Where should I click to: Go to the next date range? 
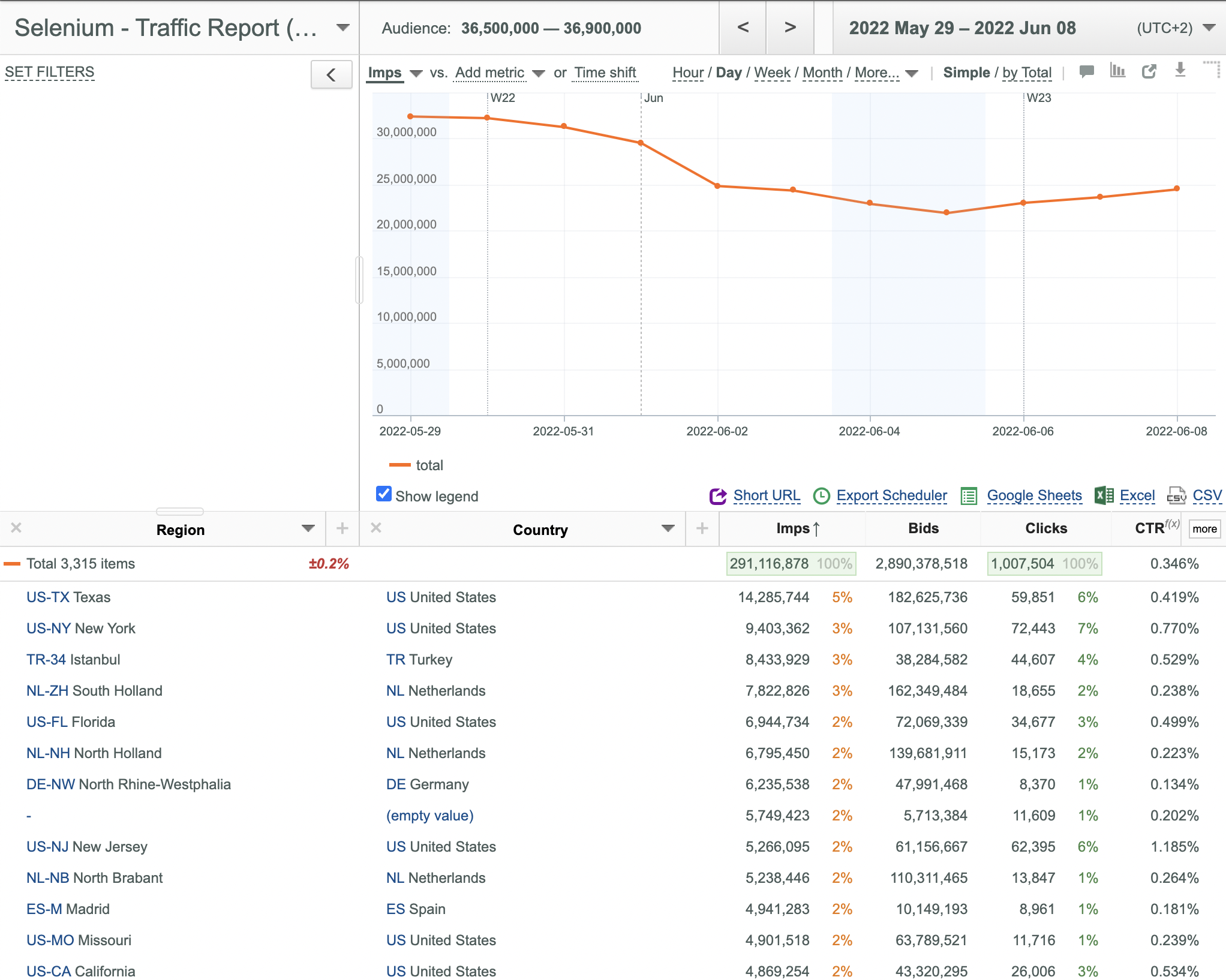point(790,28)
